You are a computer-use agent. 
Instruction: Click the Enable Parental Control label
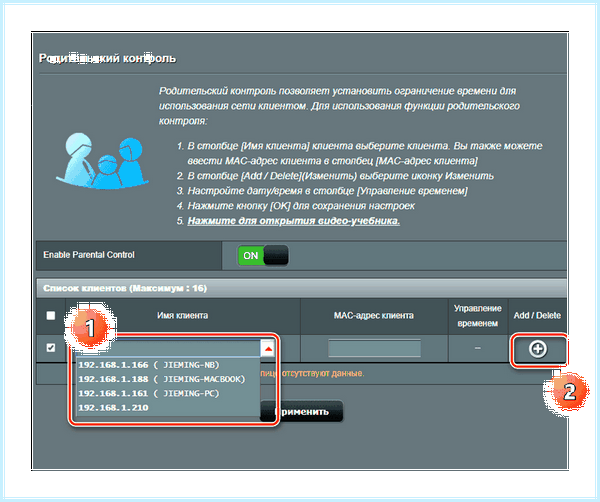point(89,255)
